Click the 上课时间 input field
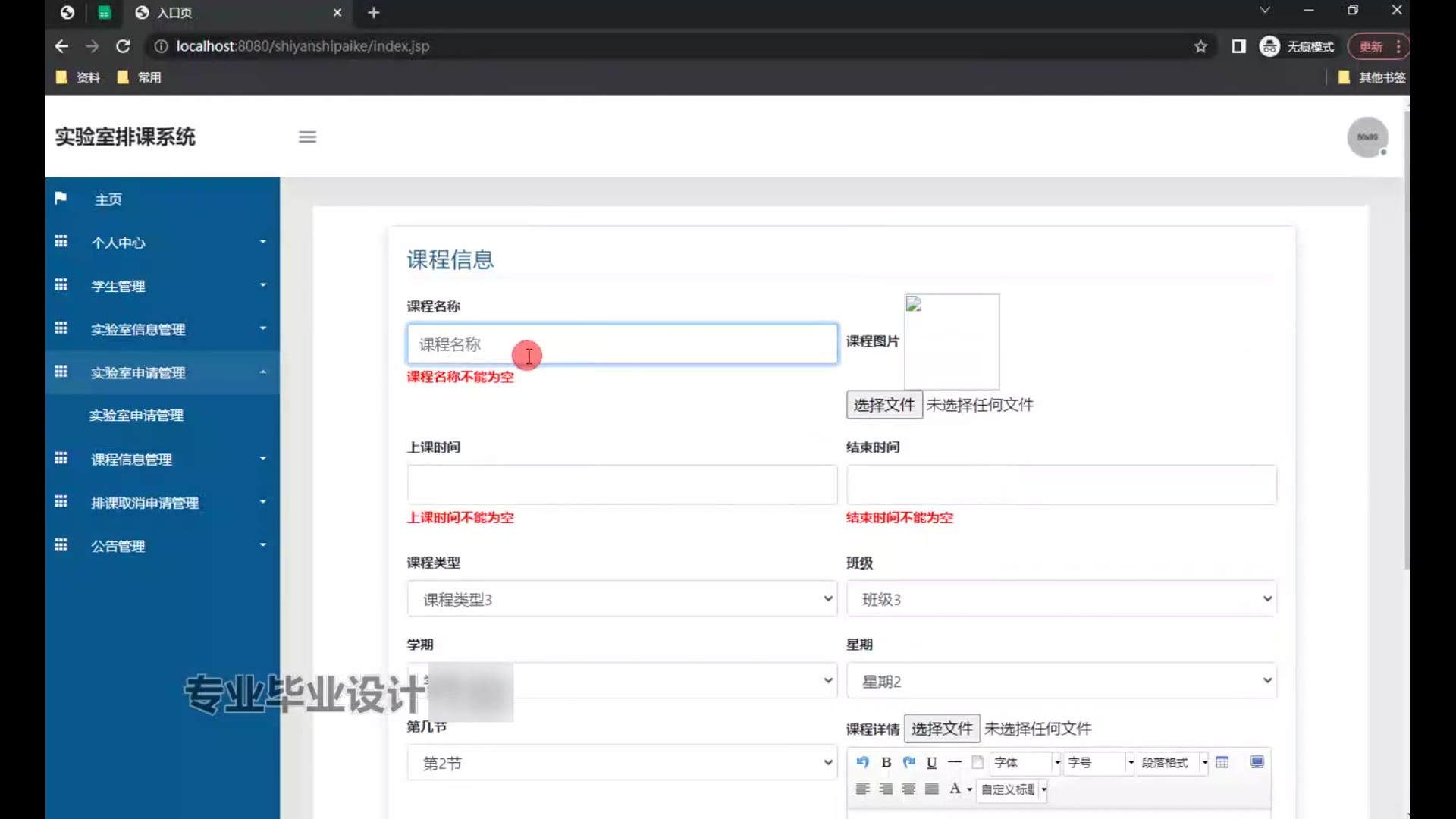 tap(621, 485)
